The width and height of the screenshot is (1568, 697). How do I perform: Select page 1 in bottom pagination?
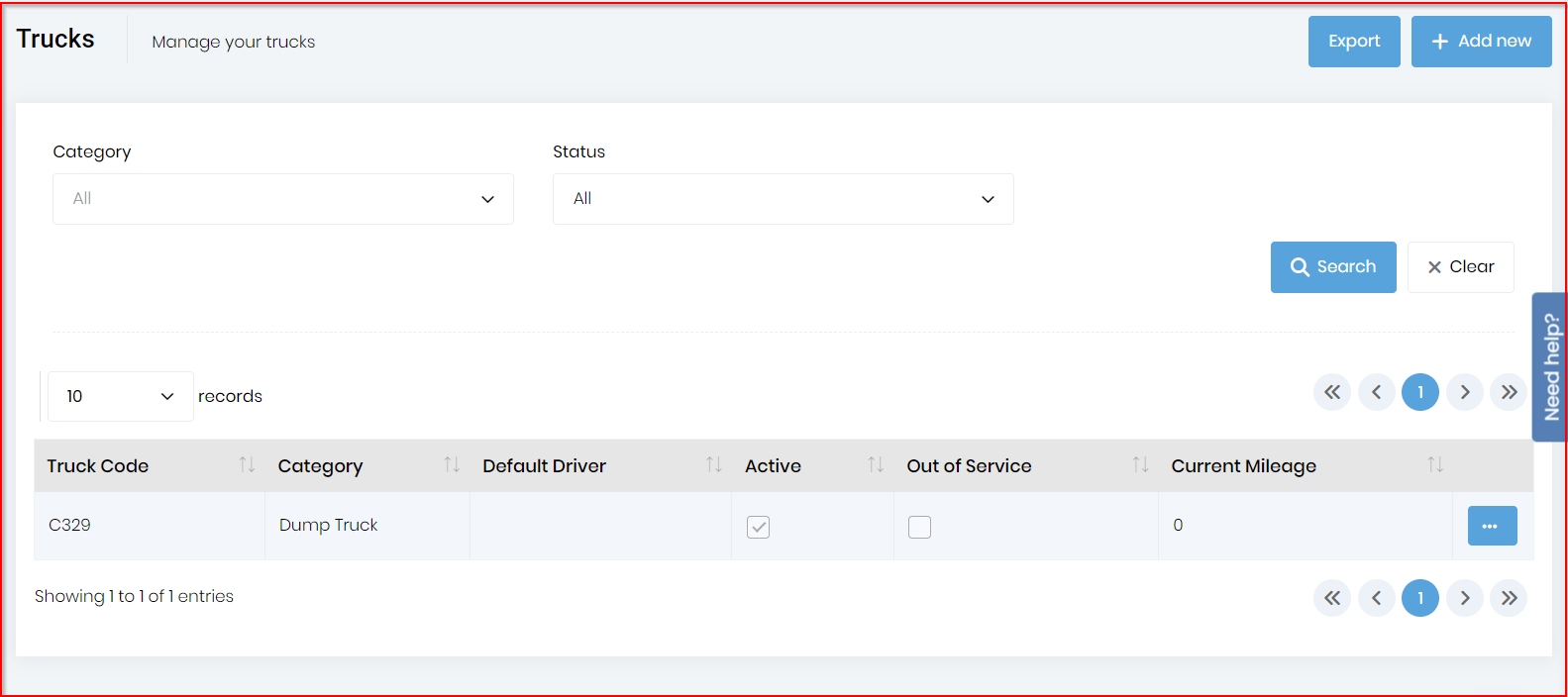coord(1419,598)
